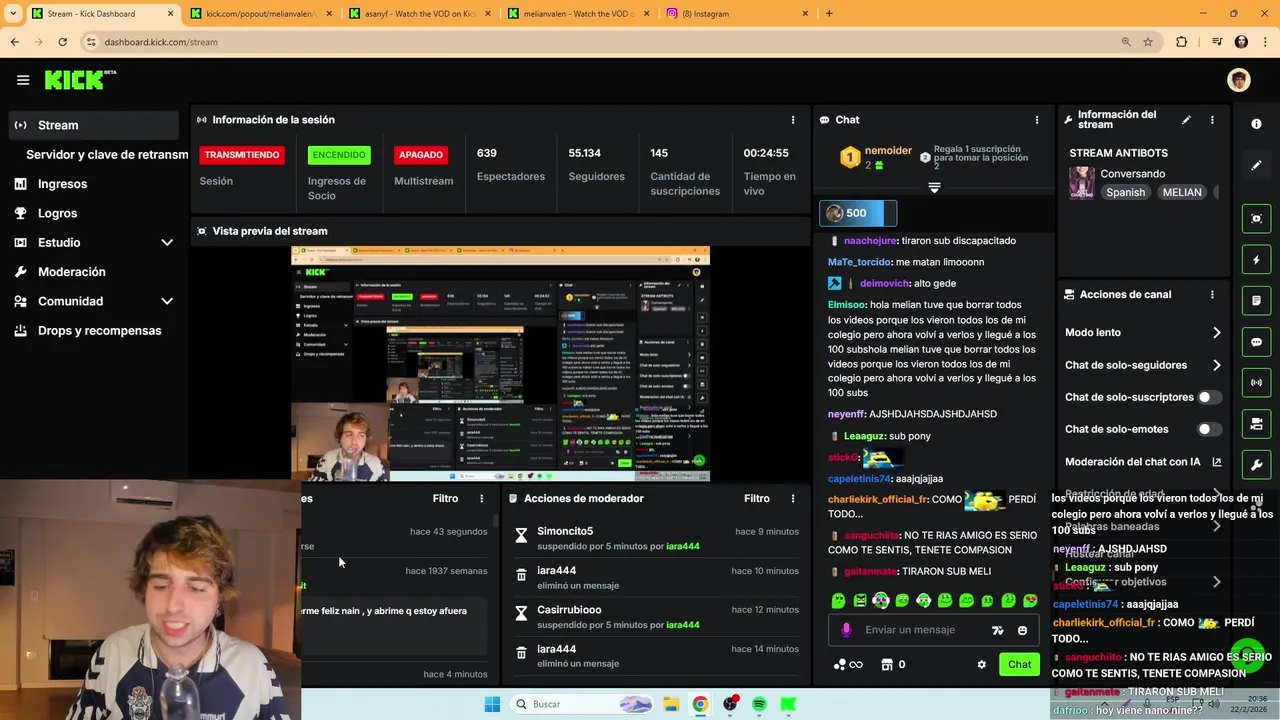
Task: Click the green Chat send button
Action: coord(1019,664)
